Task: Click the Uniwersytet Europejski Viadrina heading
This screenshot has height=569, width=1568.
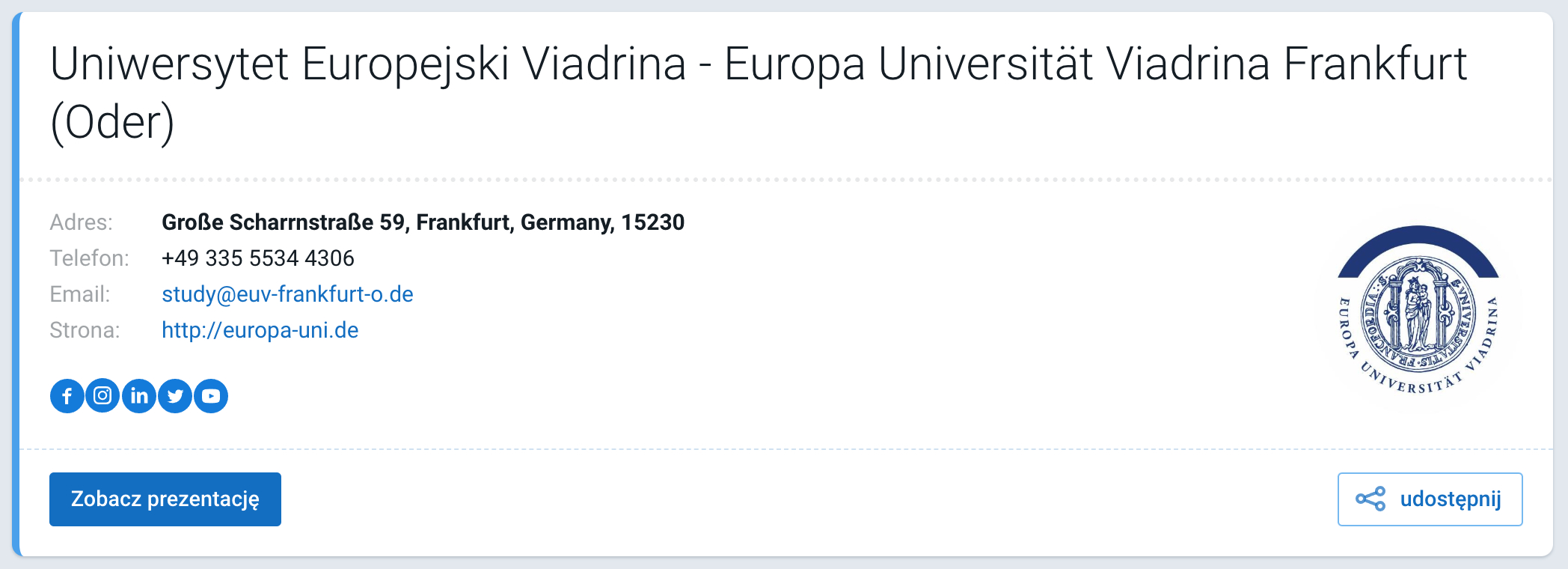Action: (x=759, y=93)
